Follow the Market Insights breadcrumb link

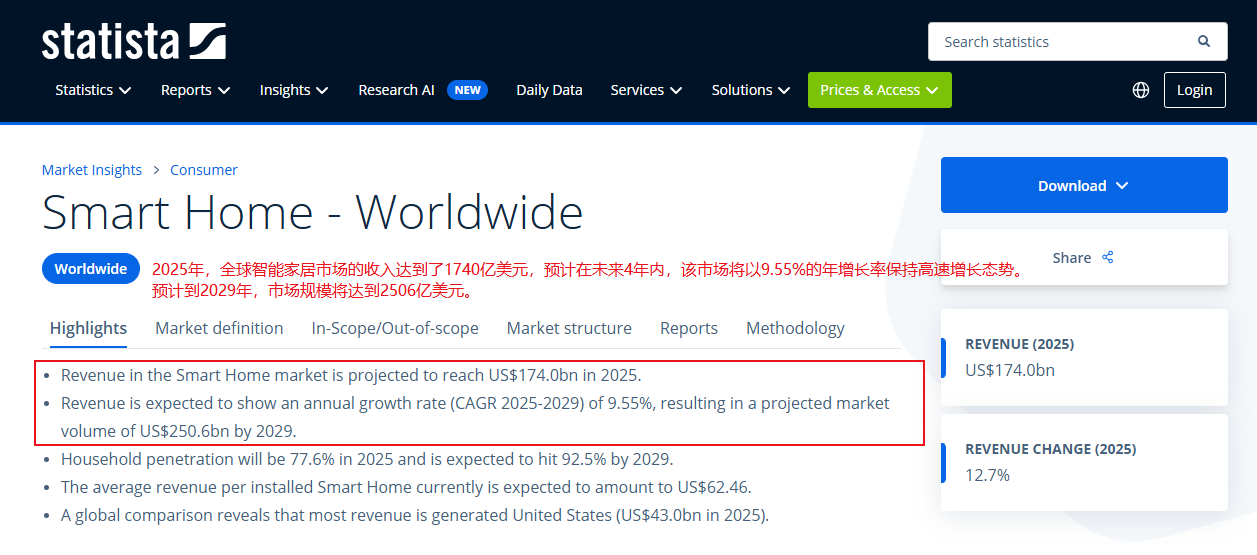tap(92, 170)
